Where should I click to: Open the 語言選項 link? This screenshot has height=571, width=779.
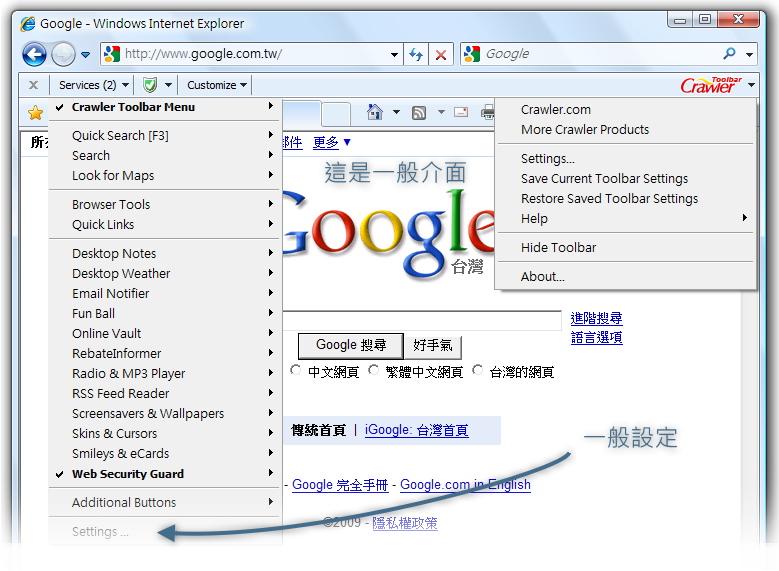coord(596,338)
